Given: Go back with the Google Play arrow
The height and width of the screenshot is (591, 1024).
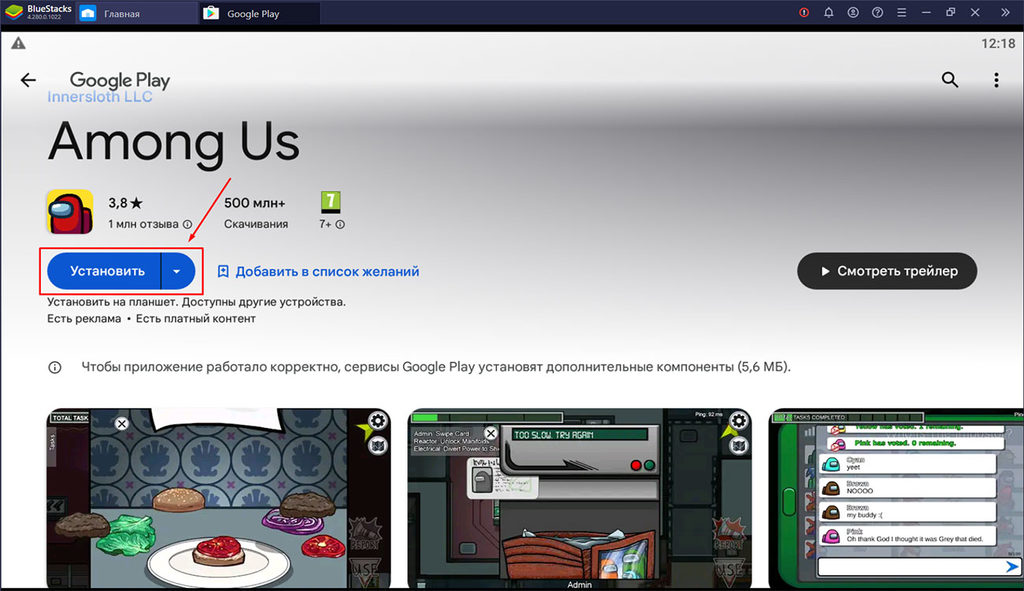Looking at the screenshot, I should [28, 80].
